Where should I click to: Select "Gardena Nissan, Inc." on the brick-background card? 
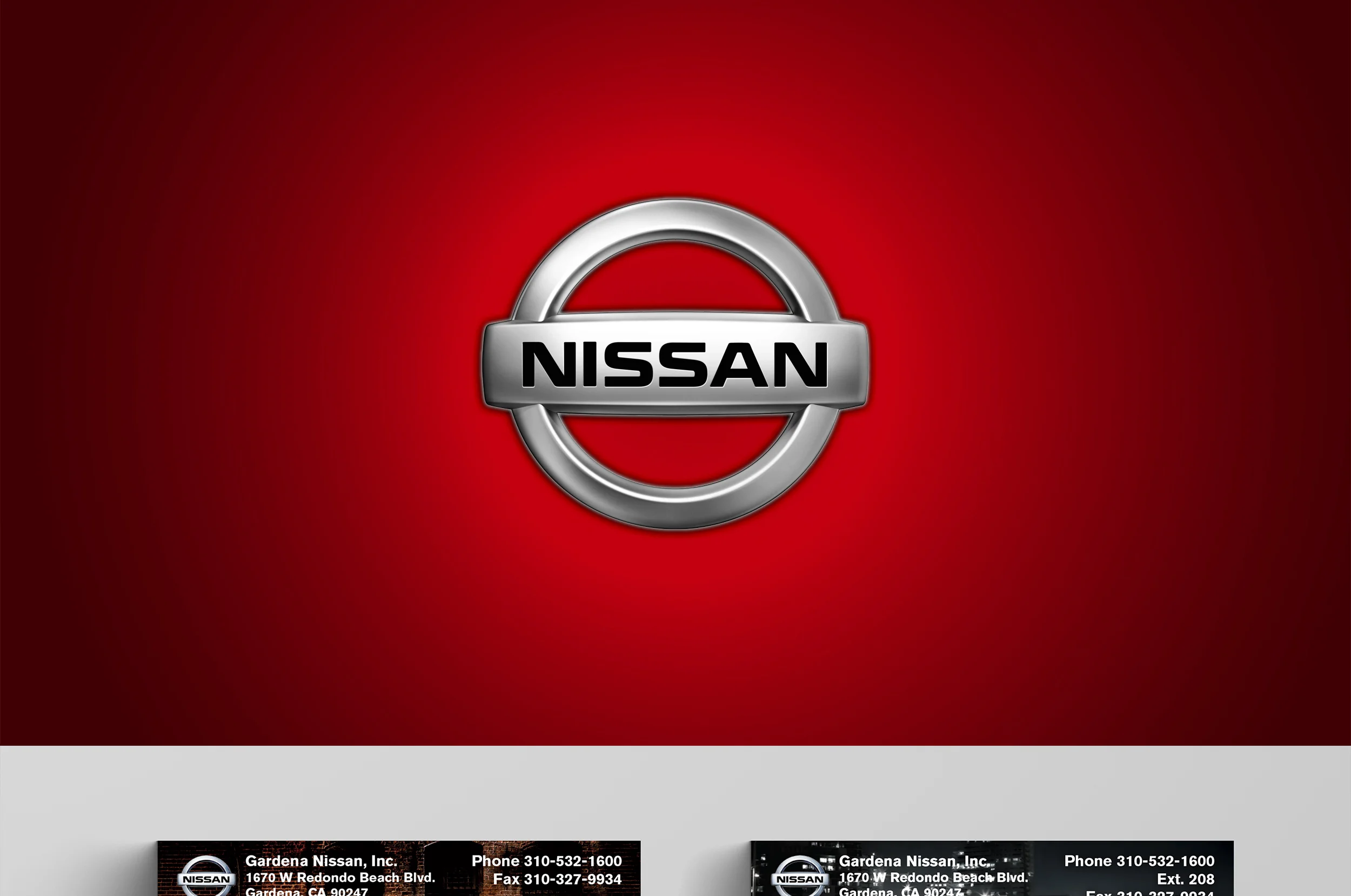(320, 861)
